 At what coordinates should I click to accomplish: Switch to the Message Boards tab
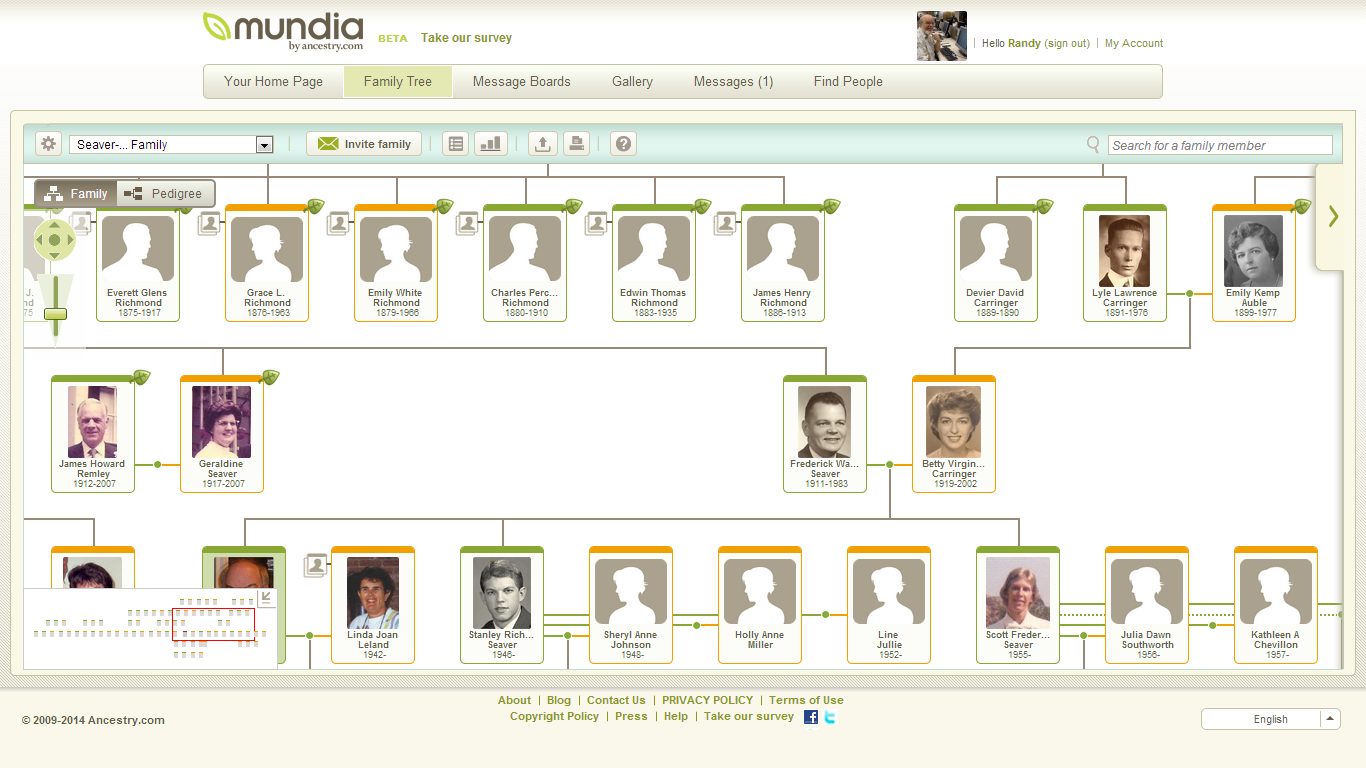[x=522, y=81]
